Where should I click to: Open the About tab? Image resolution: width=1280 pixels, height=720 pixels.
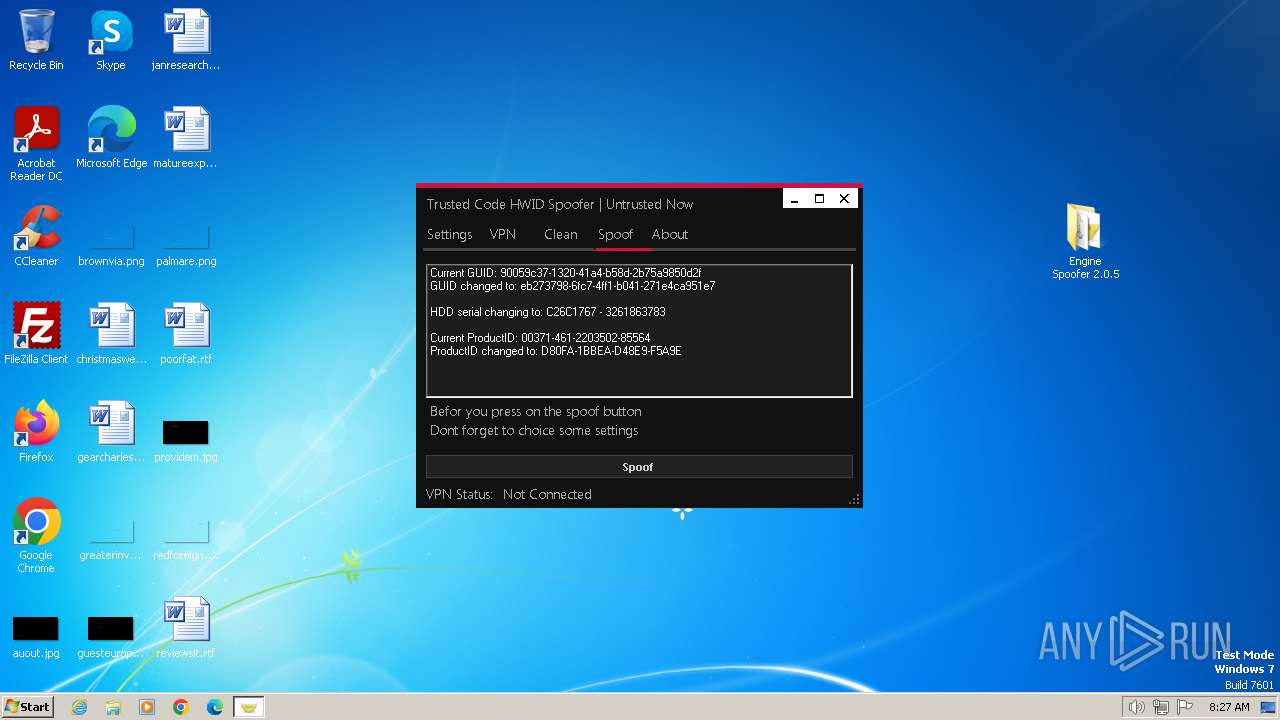coord(670,234)
